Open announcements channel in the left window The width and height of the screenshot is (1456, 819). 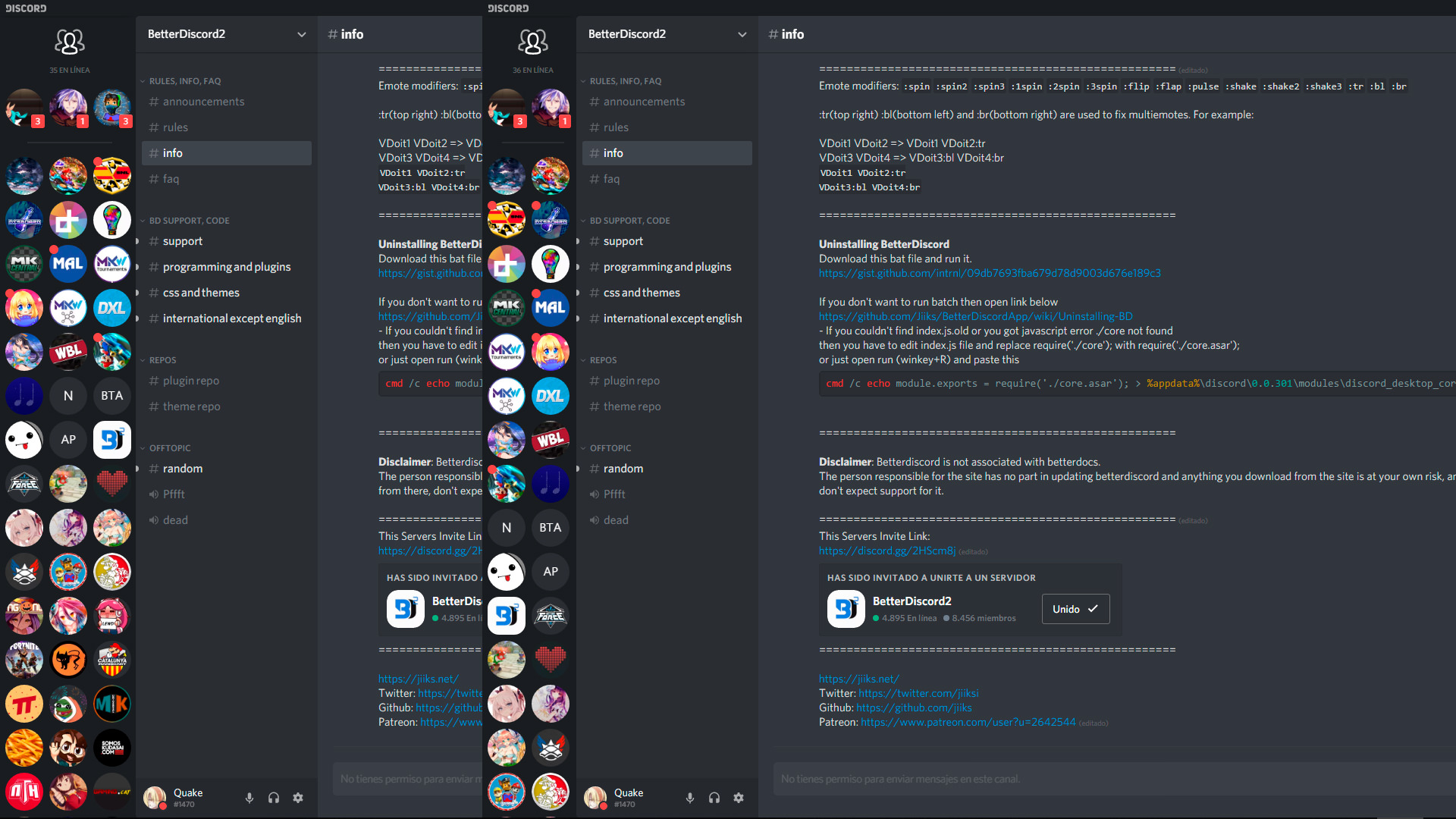[203, 102]
